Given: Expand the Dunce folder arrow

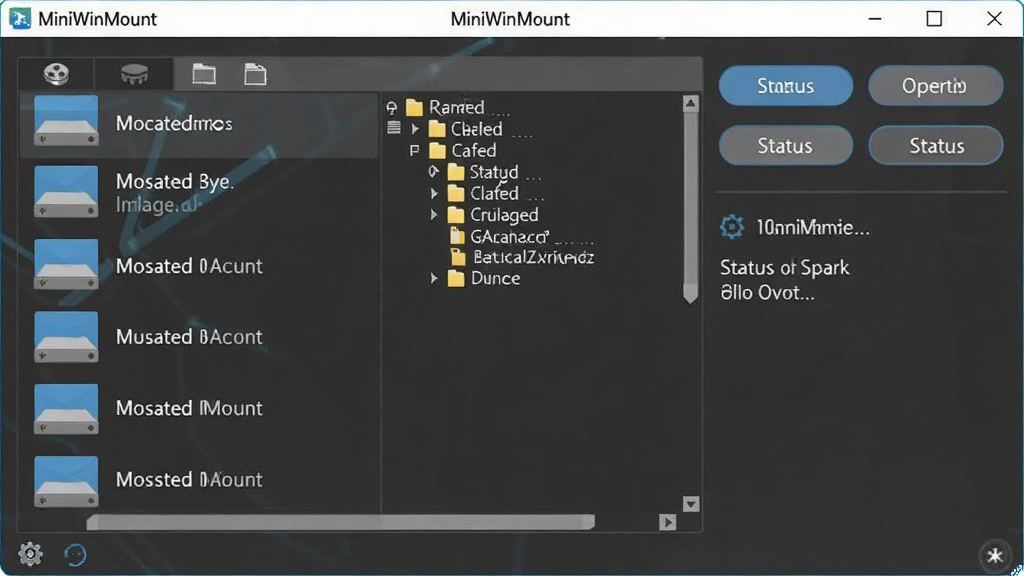Looking at the screenshot, I should click(x=434, y=279).
